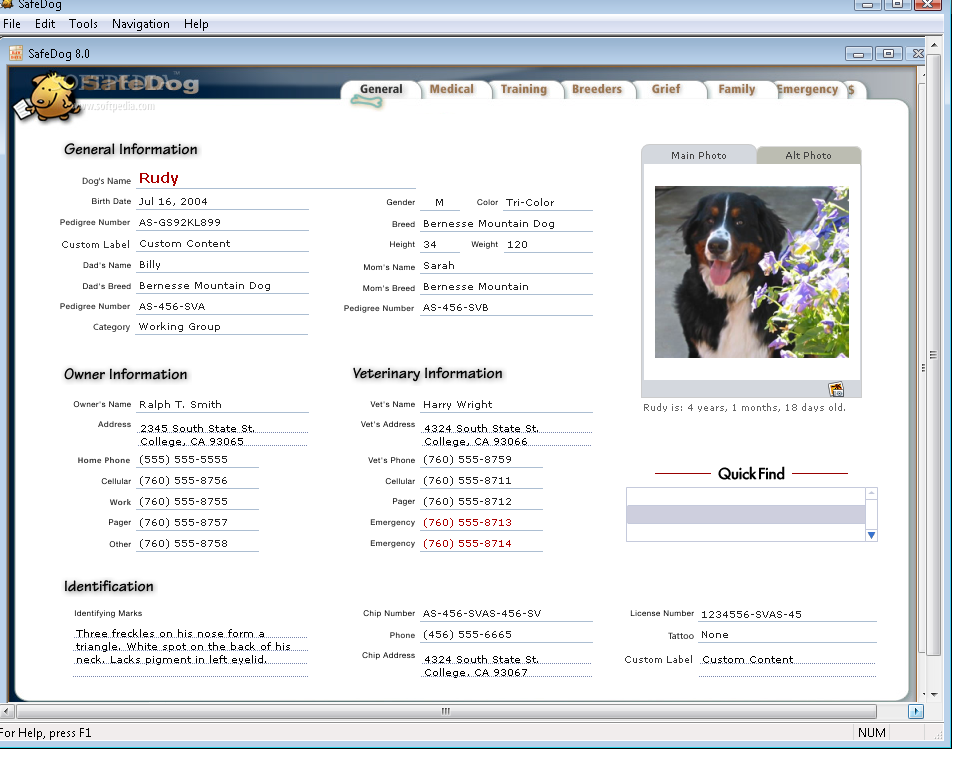Click owner Work phone field

tap(197, 502)
